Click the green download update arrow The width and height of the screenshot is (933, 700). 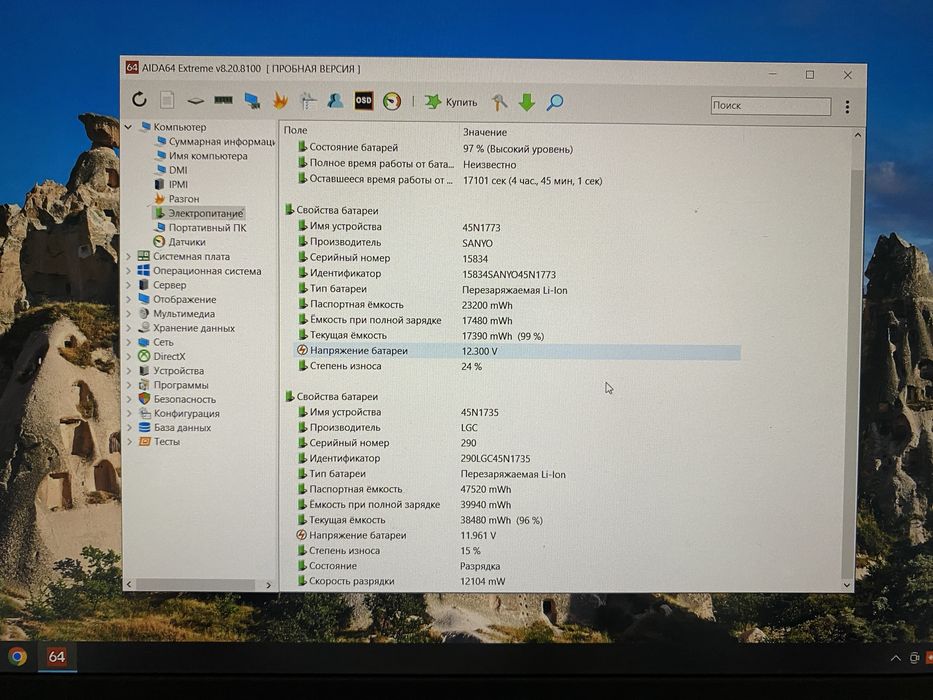point(527,102)
